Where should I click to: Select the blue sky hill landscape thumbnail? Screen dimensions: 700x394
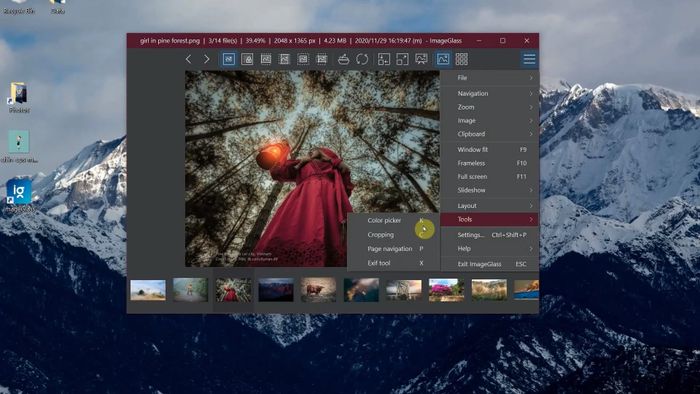tap(148, 290)
